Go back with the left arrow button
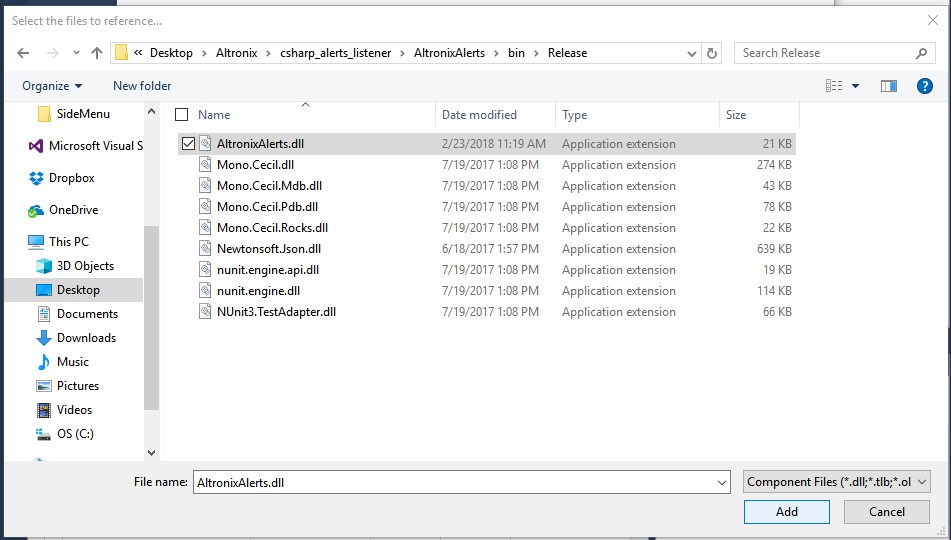 click(23, 53)
